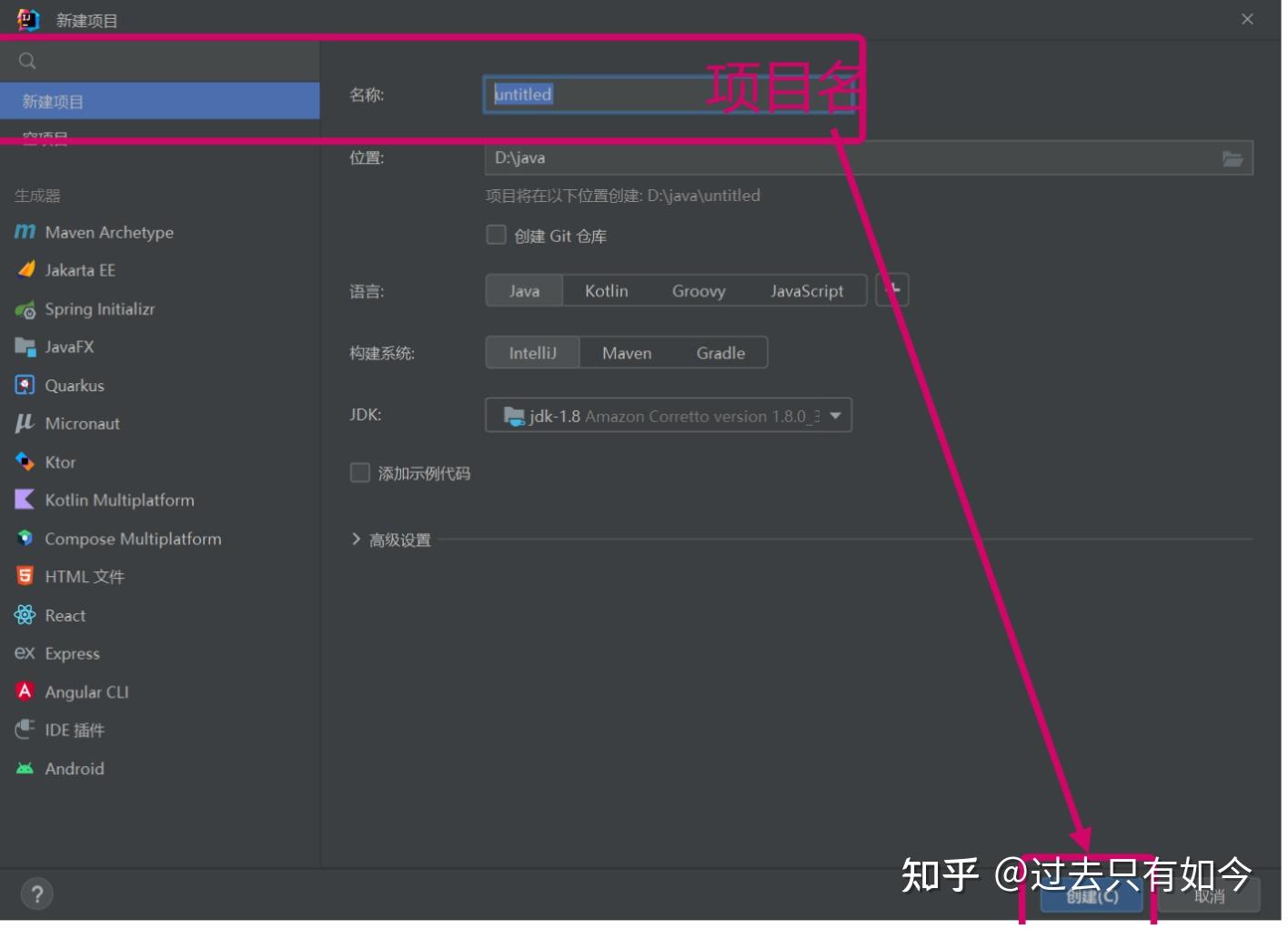Browse location with the folder icon
This screenshot has width=1288, height=929.
(1232, 158)
